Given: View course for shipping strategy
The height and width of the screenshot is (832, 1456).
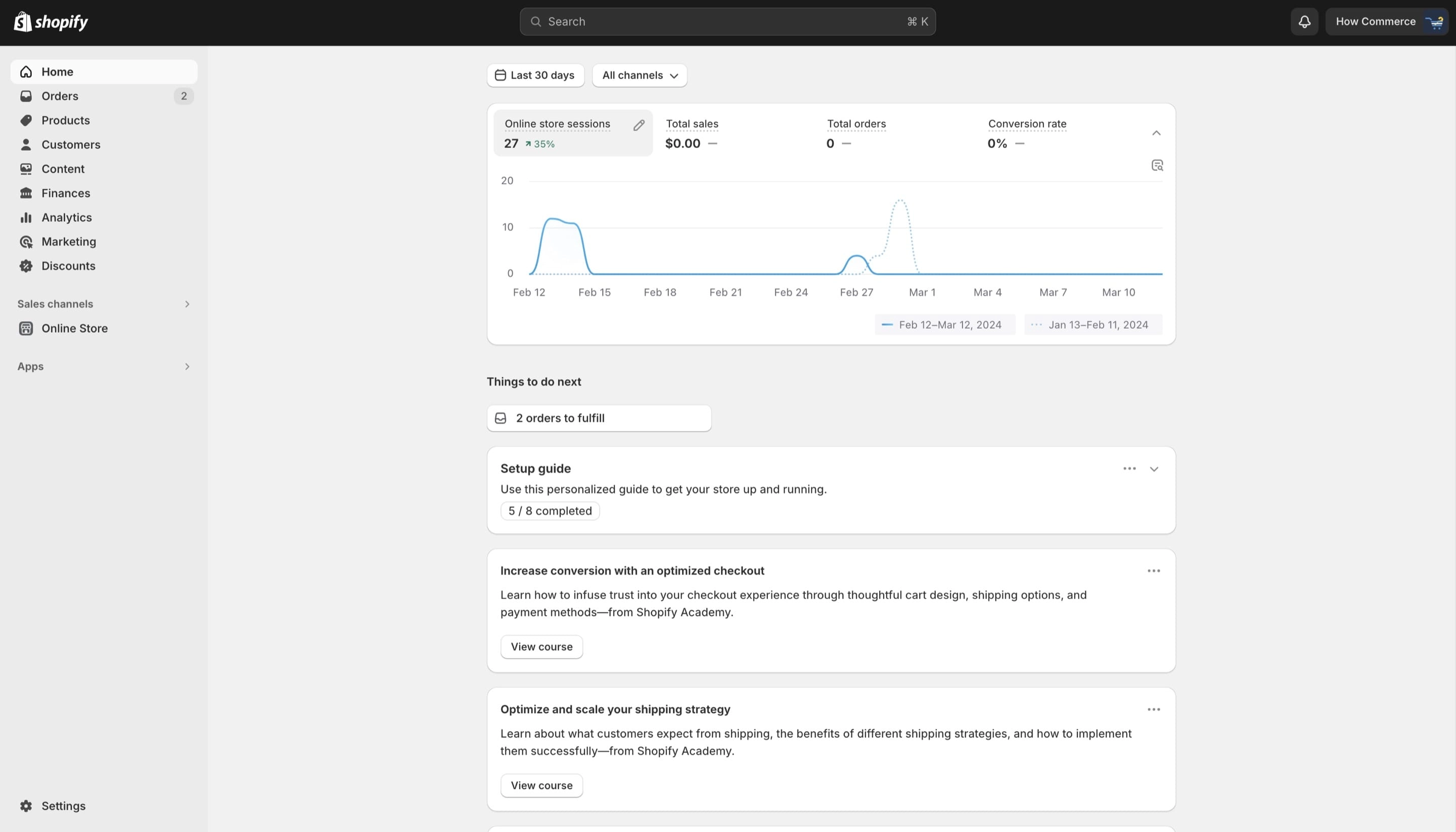Looking at the screenshot, I should 541,785.
